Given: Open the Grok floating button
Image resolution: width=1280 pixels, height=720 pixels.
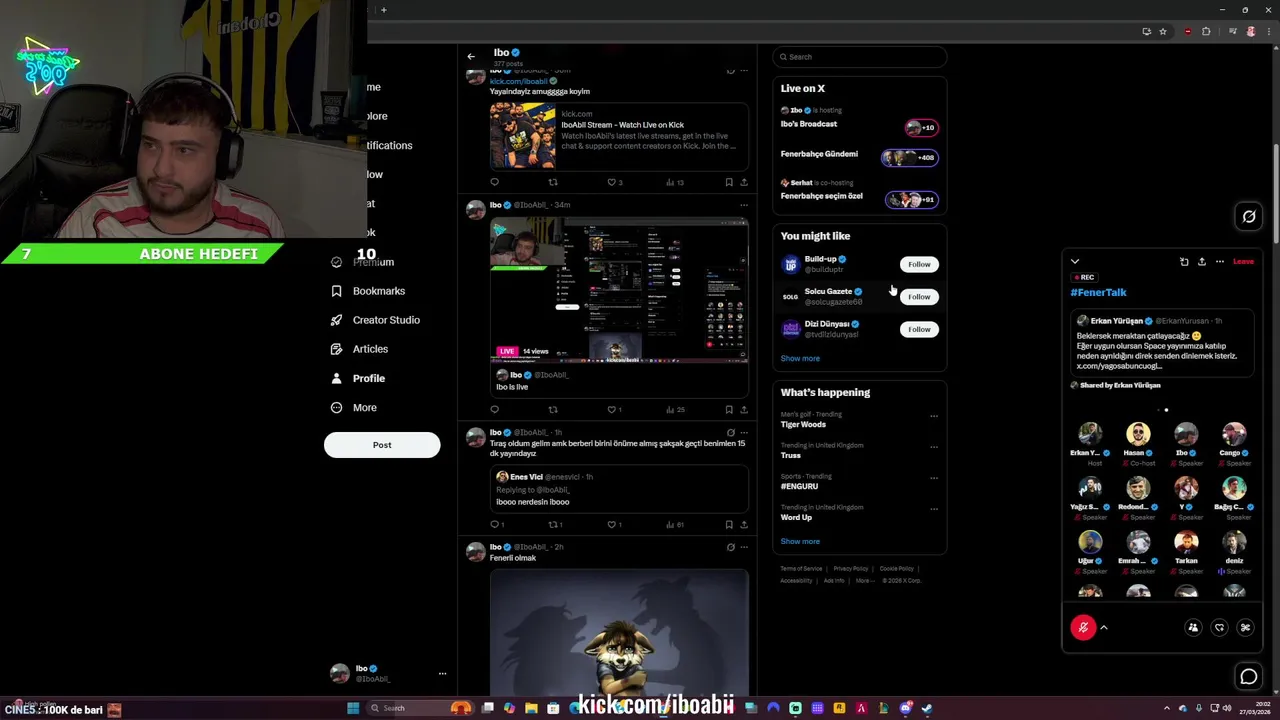Looking at the screenshot, I should click(x=1249, y=216).
